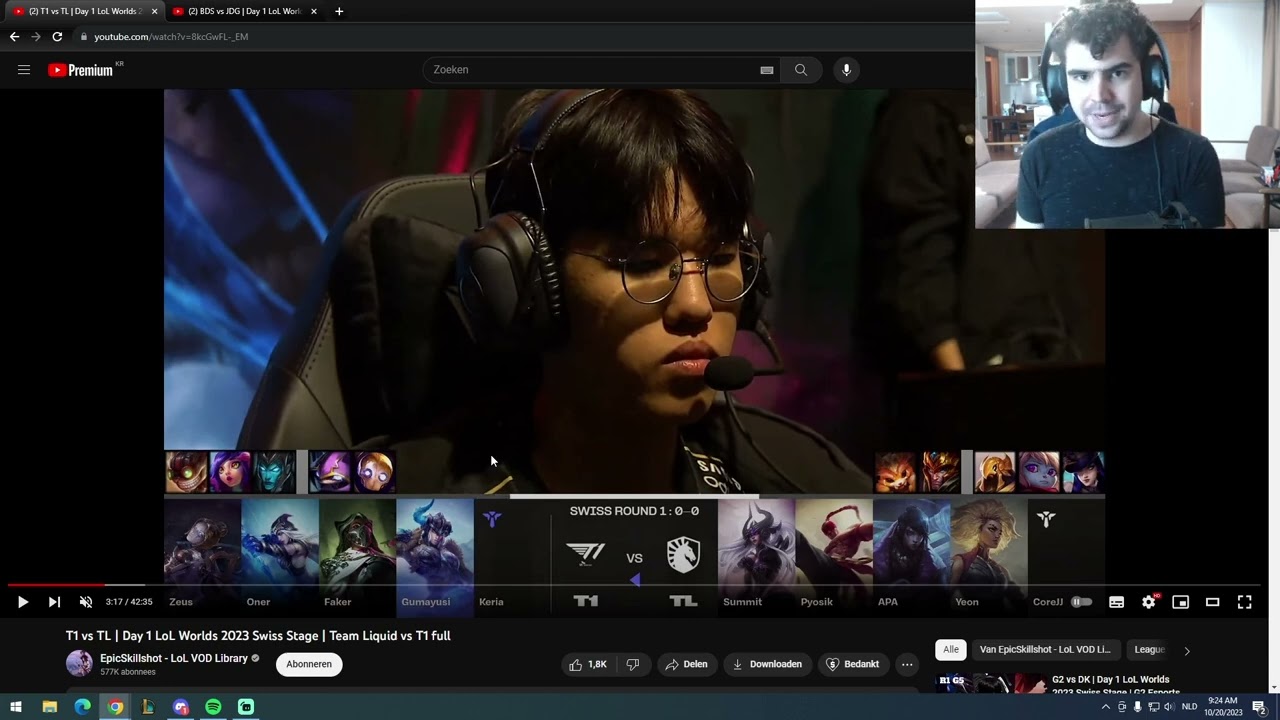The width and height of the screenshot is (1280, 720).
Task: Select the Van EpicSkillshot filter chip
Action: 1045,650
